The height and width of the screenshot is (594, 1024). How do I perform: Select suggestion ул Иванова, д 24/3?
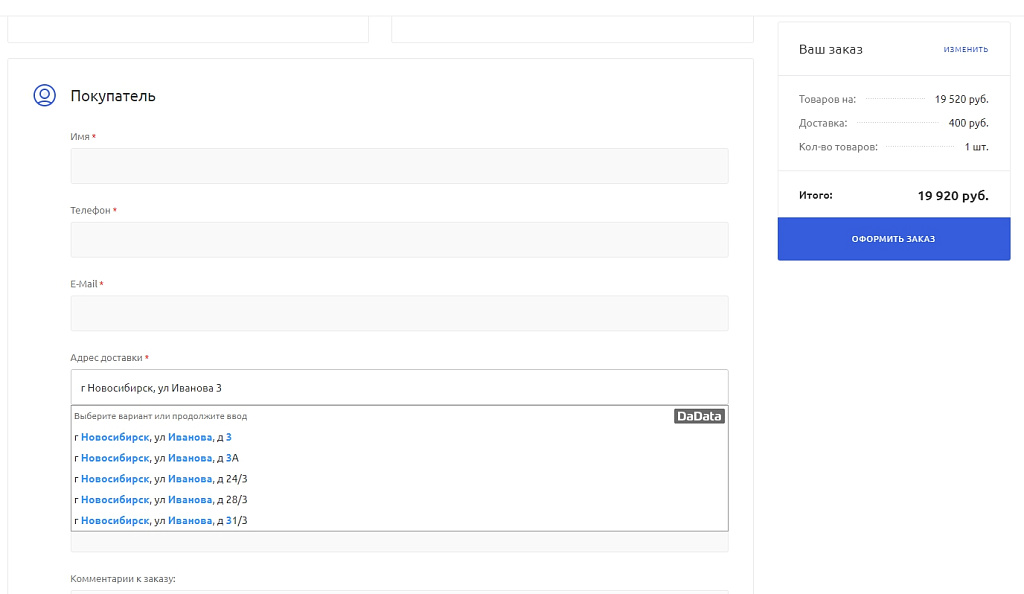coord(161,479)
